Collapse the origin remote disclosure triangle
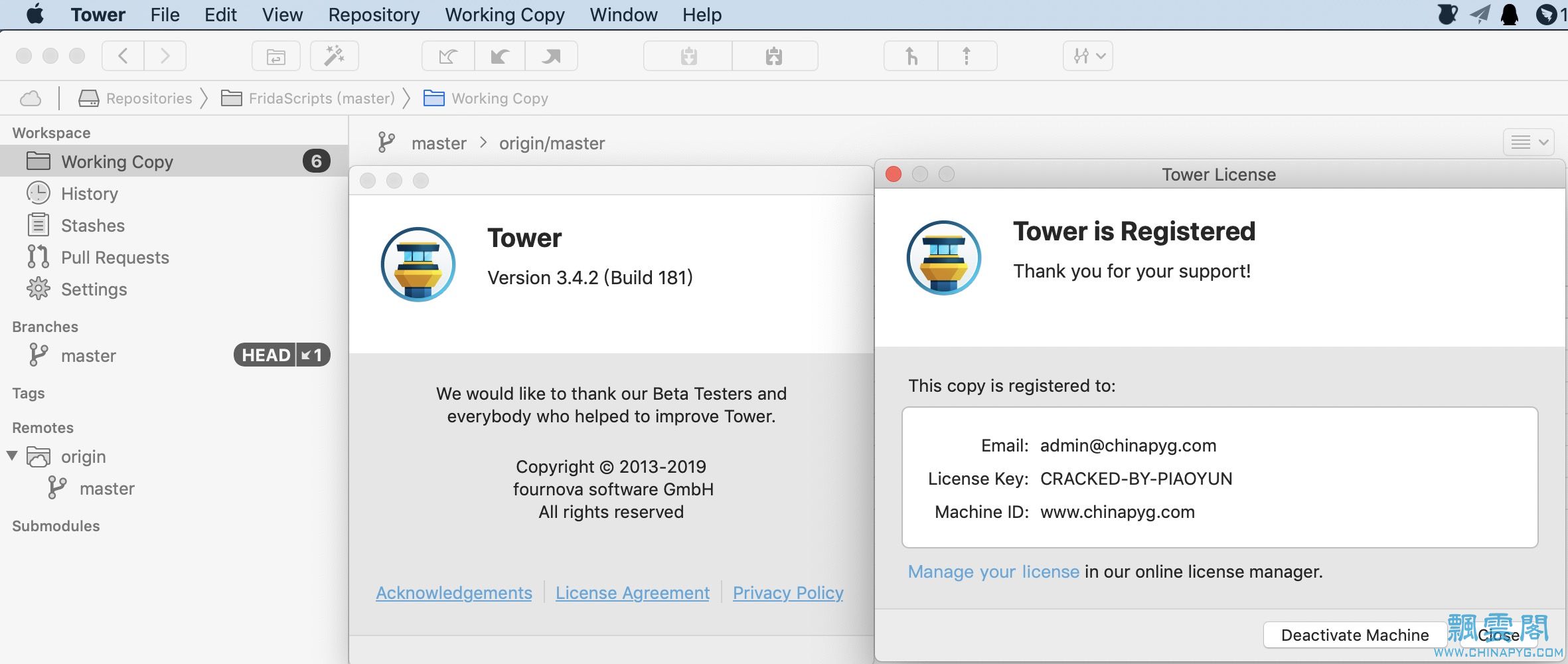Viewport: 1568px width, 664px height. coord(12,456)
